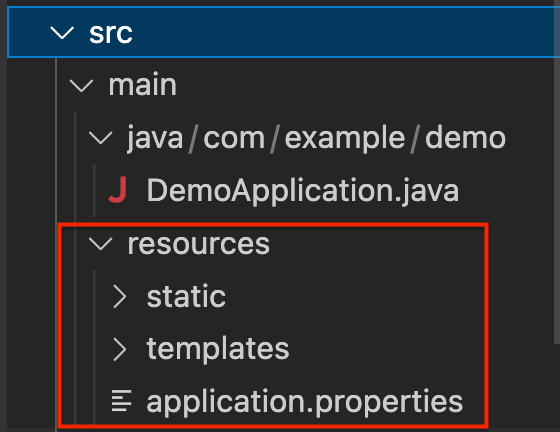Select the templates folder name
This screenshot has width=560, height=432.
pyautogui.click(x=218, y=349)
